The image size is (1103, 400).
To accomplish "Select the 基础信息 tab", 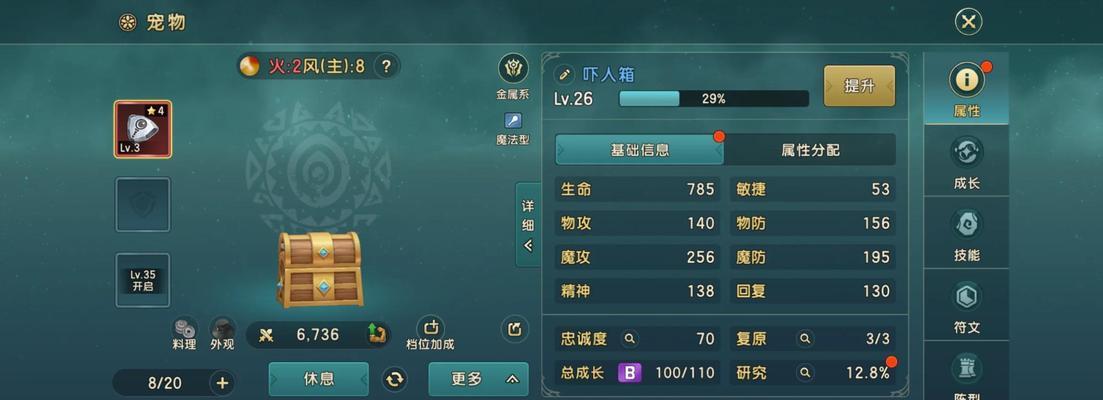I will (639, 150).
